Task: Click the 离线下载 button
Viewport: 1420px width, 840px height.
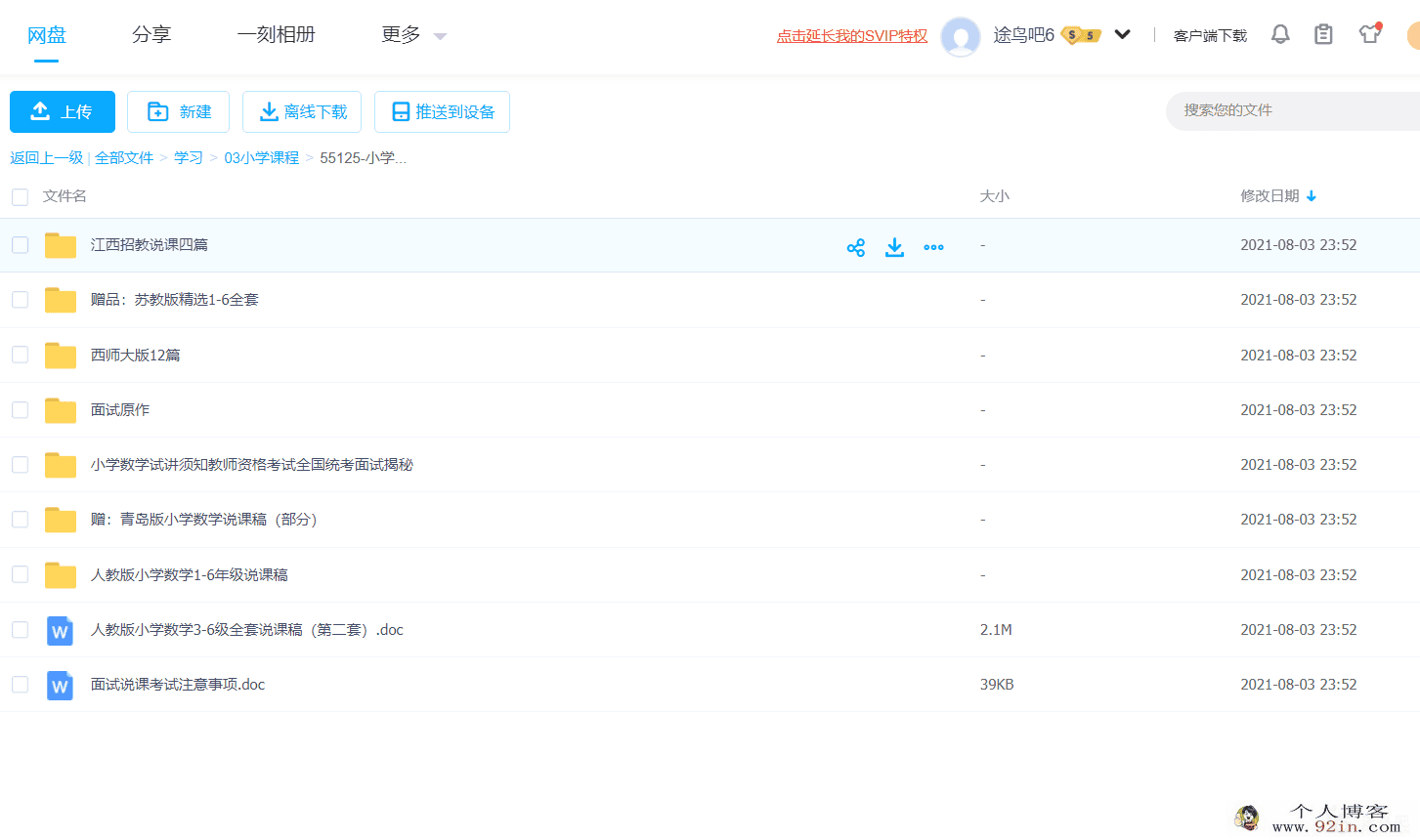Action: 302,111
